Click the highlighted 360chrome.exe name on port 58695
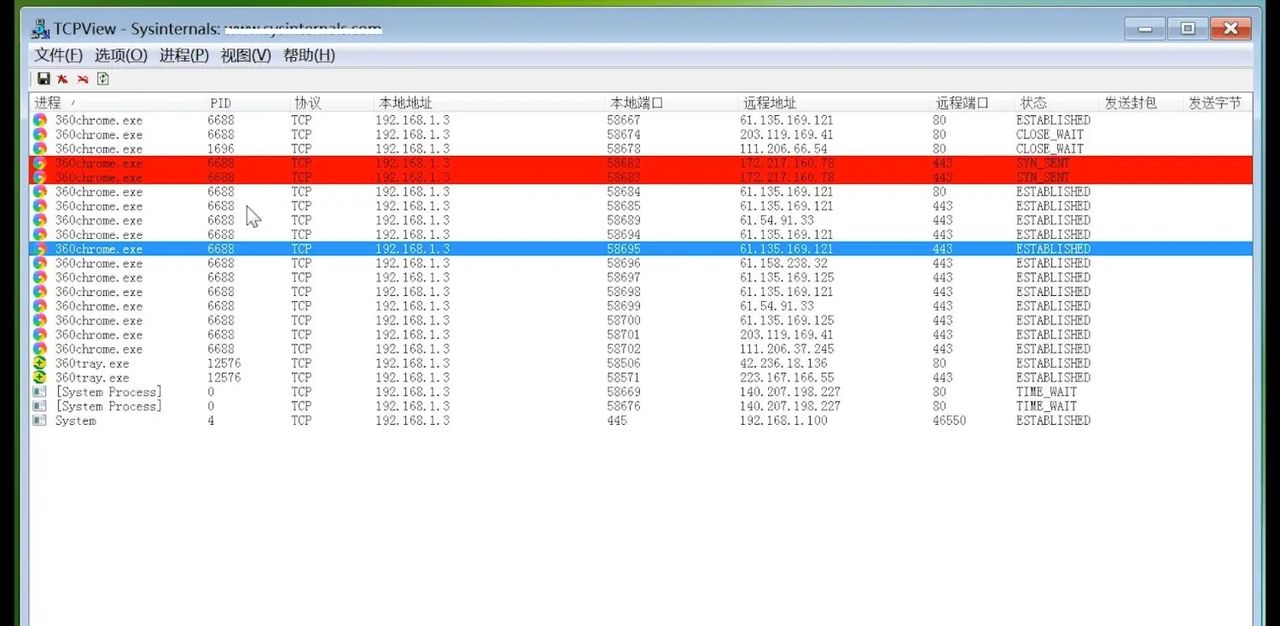1280x626 pixels. click(x=99, y=249)
